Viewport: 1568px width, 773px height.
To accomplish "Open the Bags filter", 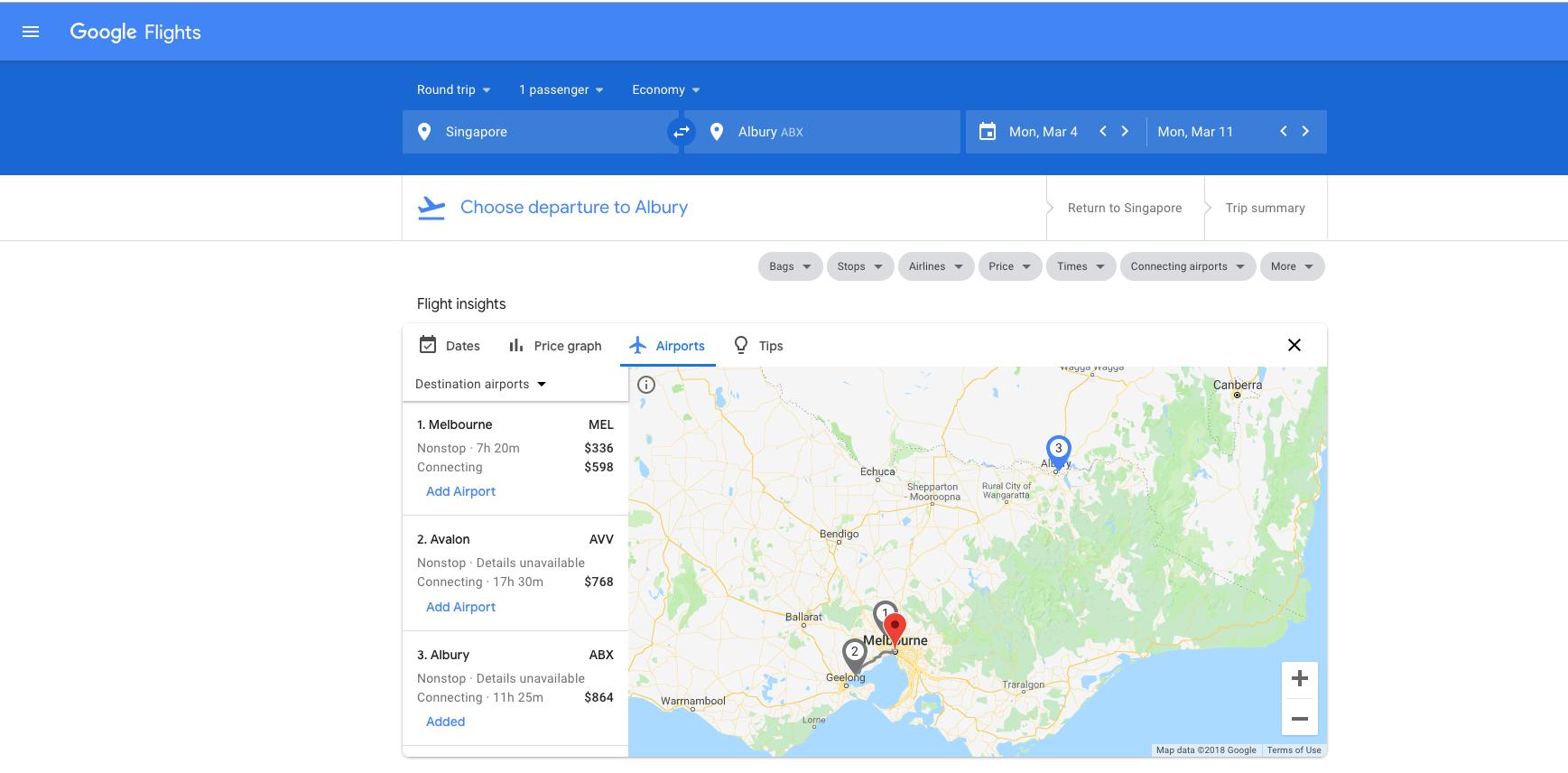I will pos(790,266).
